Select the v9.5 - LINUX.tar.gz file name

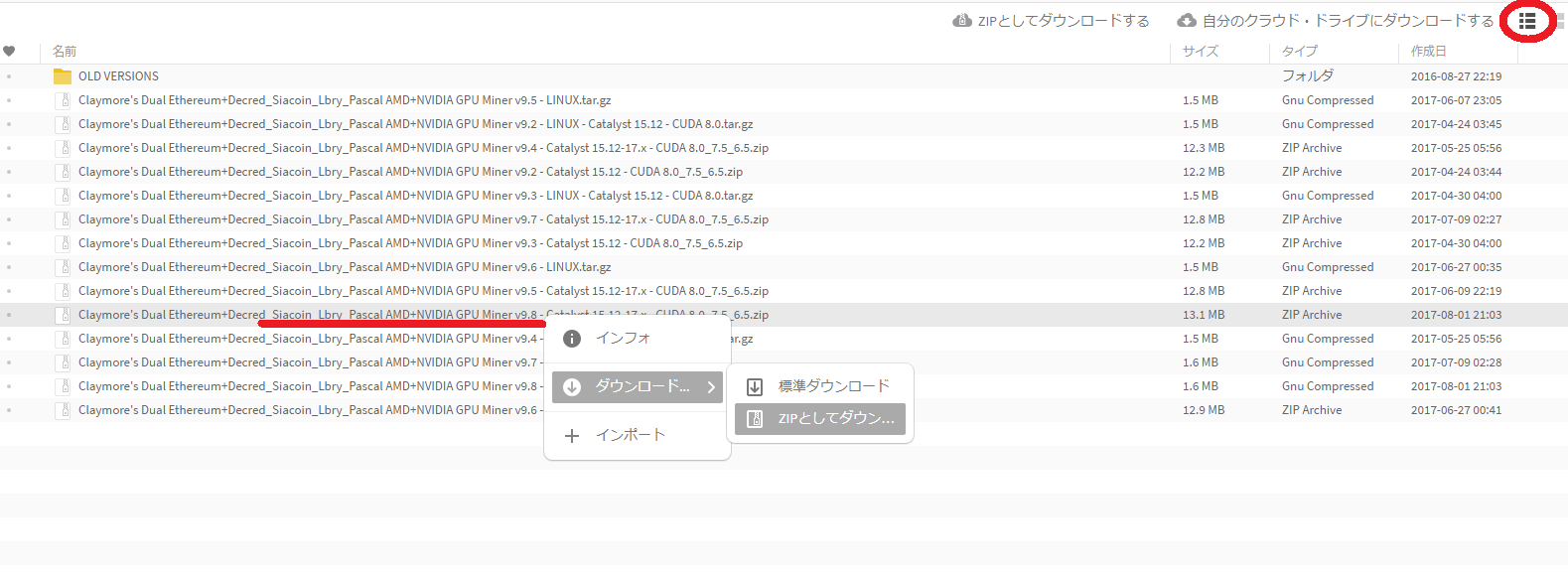click(345, 100)
